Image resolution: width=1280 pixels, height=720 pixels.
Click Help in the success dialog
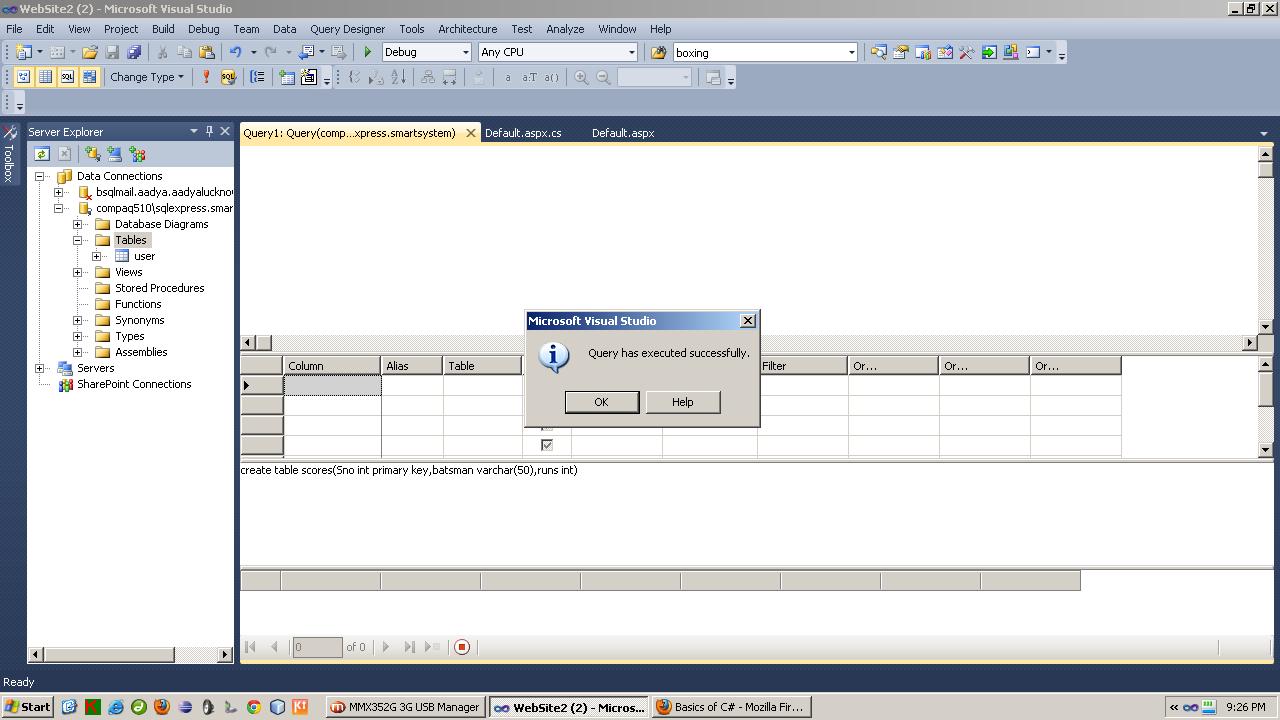[x=682, y=402]
